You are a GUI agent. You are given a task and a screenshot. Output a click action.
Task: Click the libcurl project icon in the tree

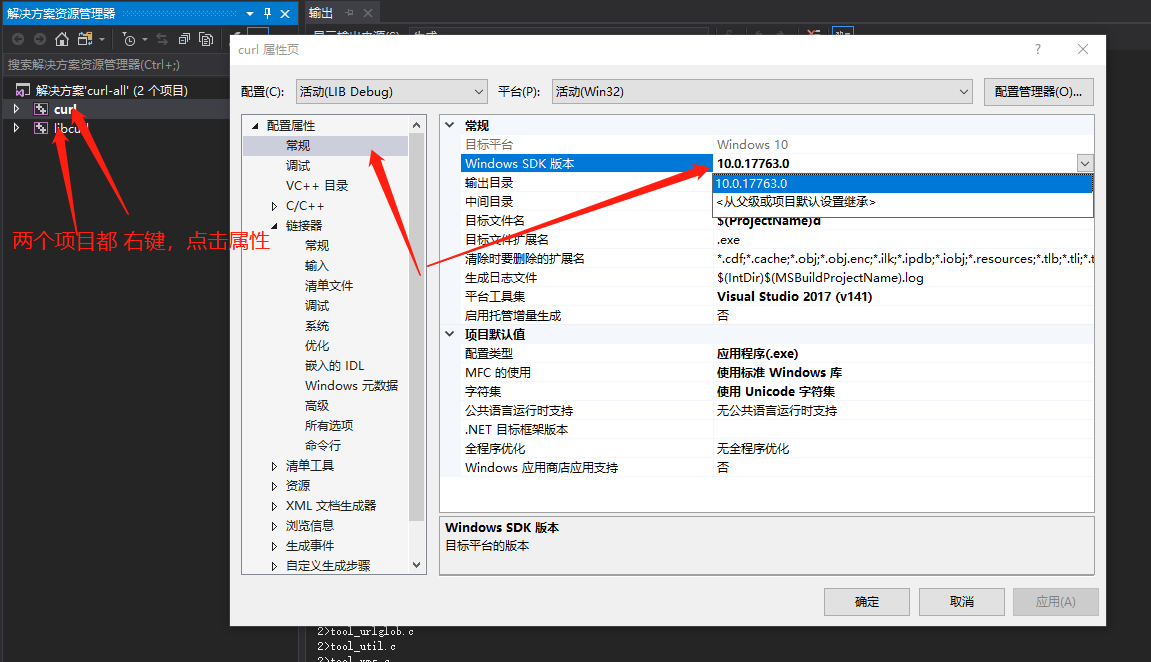tap(41, 128)
